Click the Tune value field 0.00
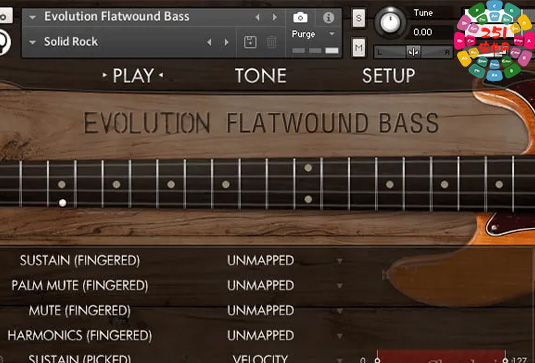 point(423,32)
